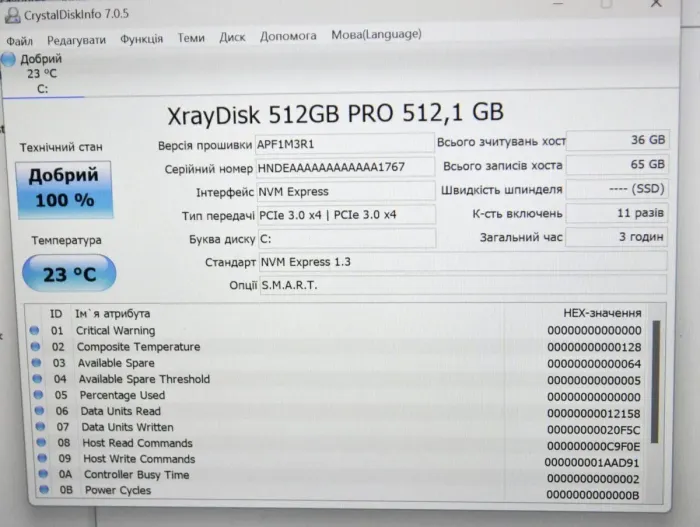The image size is (700, 527).
Task: Open the Функція menu
Action: (141, 39)
